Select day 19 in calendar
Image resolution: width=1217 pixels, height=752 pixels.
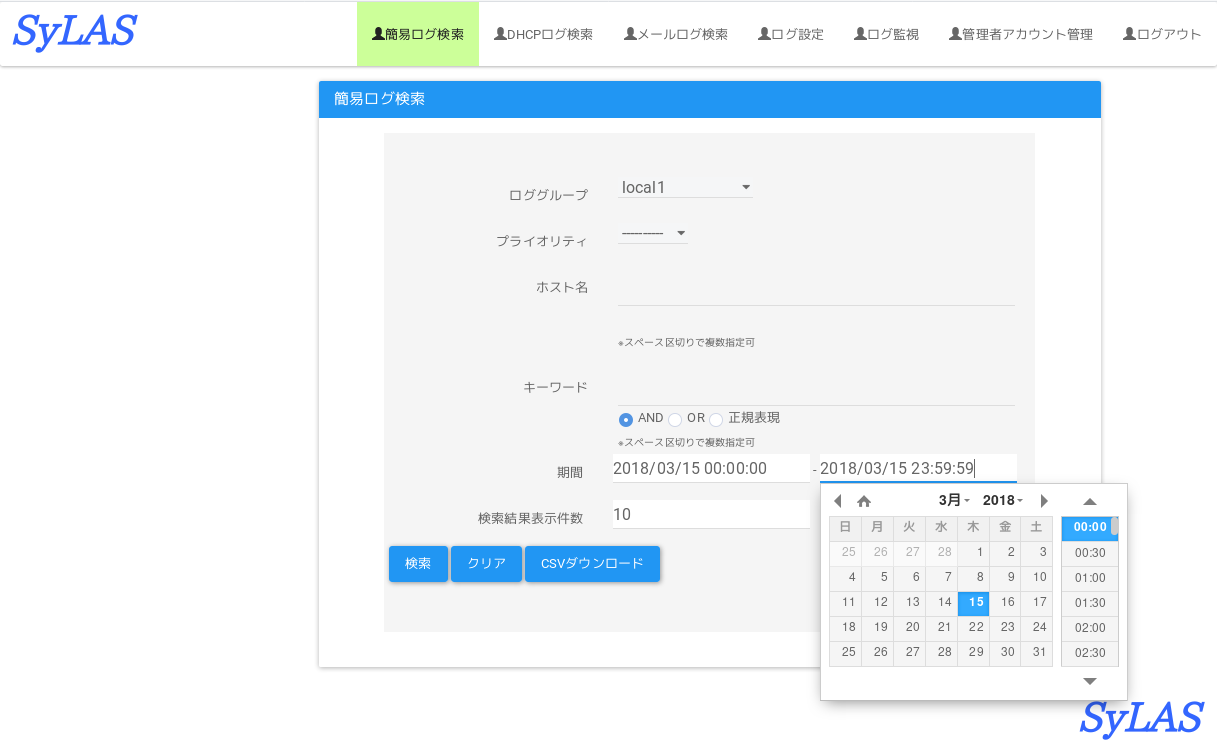coord(877,627)
